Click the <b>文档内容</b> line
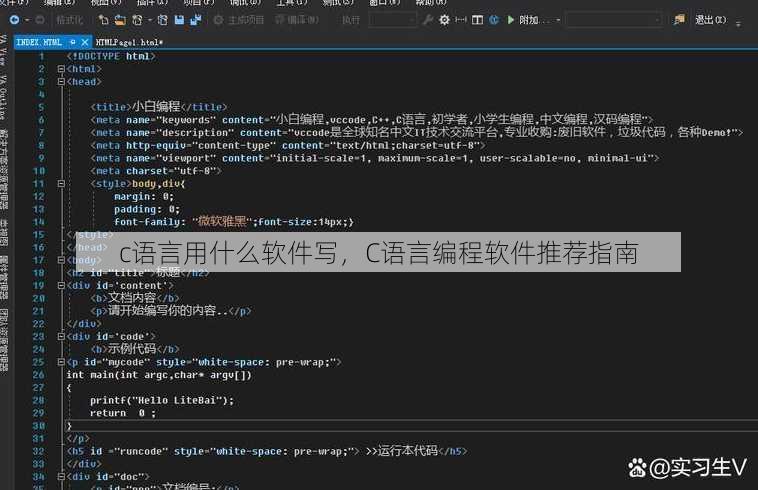The width and height of the screenshot is (758, 490). 135,298
